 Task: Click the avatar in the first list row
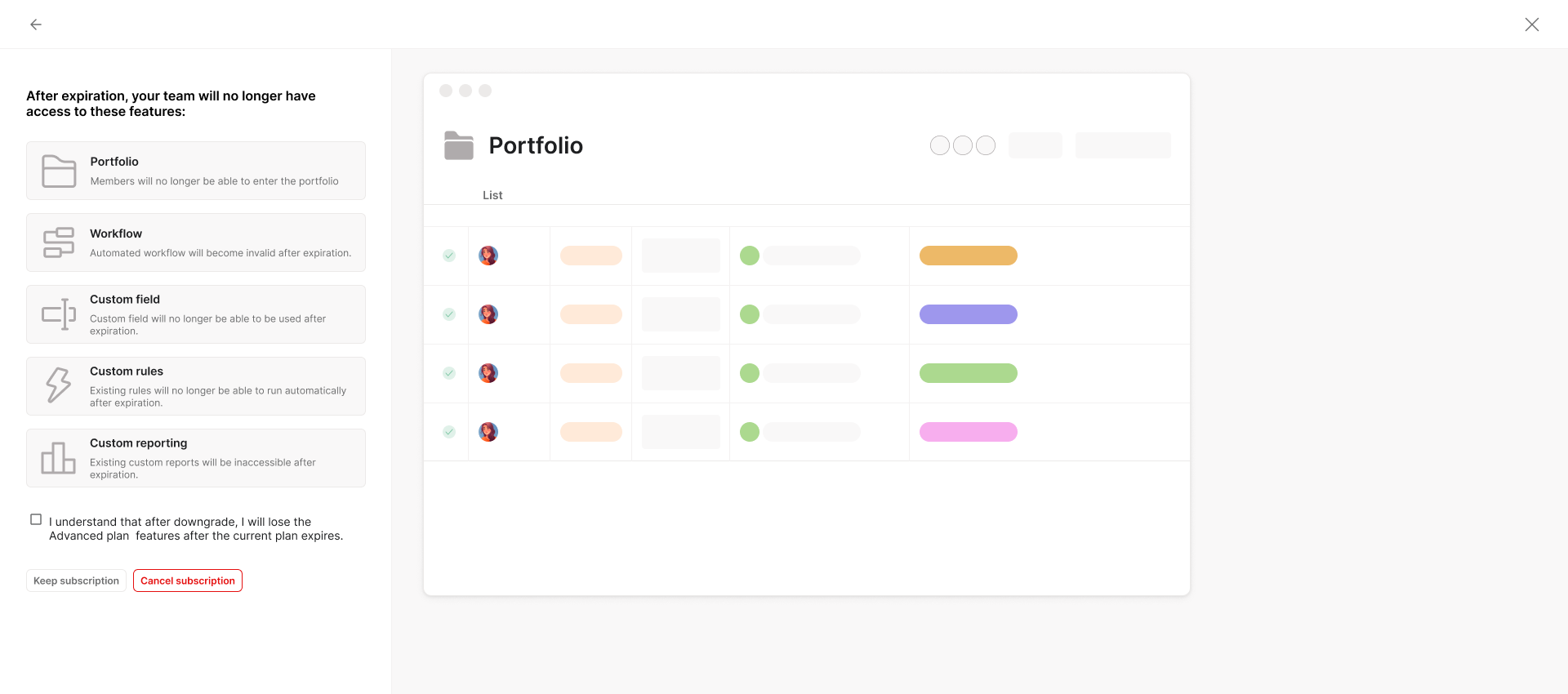tap(488, 256)
